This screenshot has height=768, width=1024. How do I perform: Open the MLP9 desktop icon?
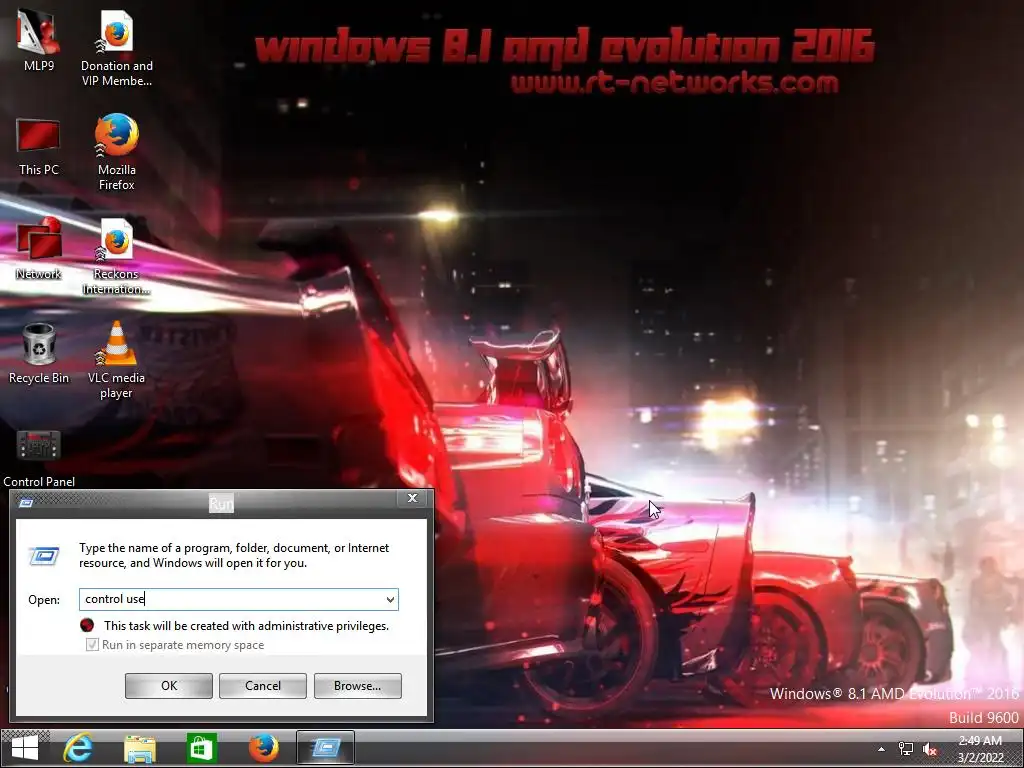[x=39, y=40]
